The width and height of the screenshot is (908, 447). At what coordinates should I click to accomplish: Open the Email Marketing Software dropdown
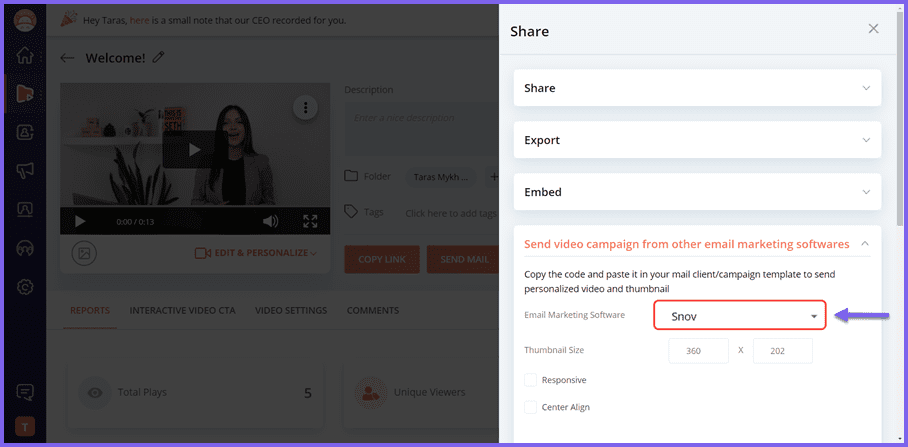coord(740,316)
